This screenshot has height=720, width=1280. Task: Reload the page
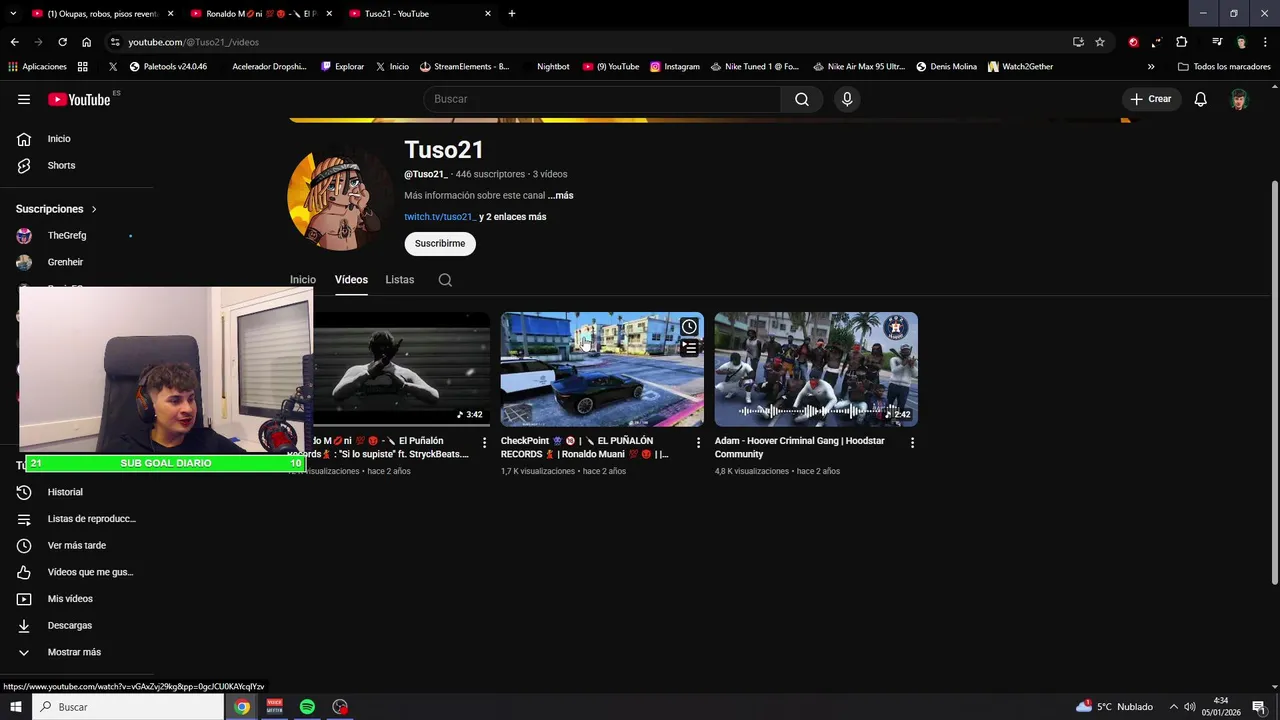(62, 42)
